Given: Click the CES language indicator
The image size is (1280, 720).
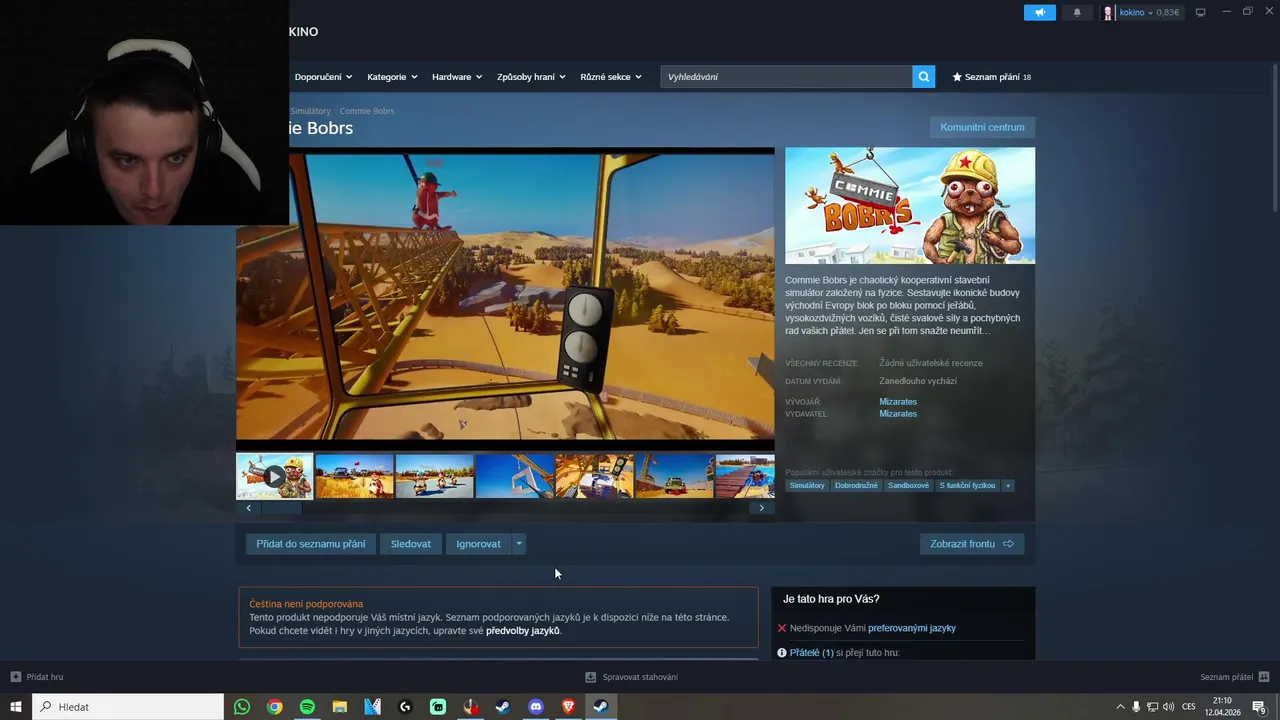Looking at the screenshot, I should point(1189,707).
